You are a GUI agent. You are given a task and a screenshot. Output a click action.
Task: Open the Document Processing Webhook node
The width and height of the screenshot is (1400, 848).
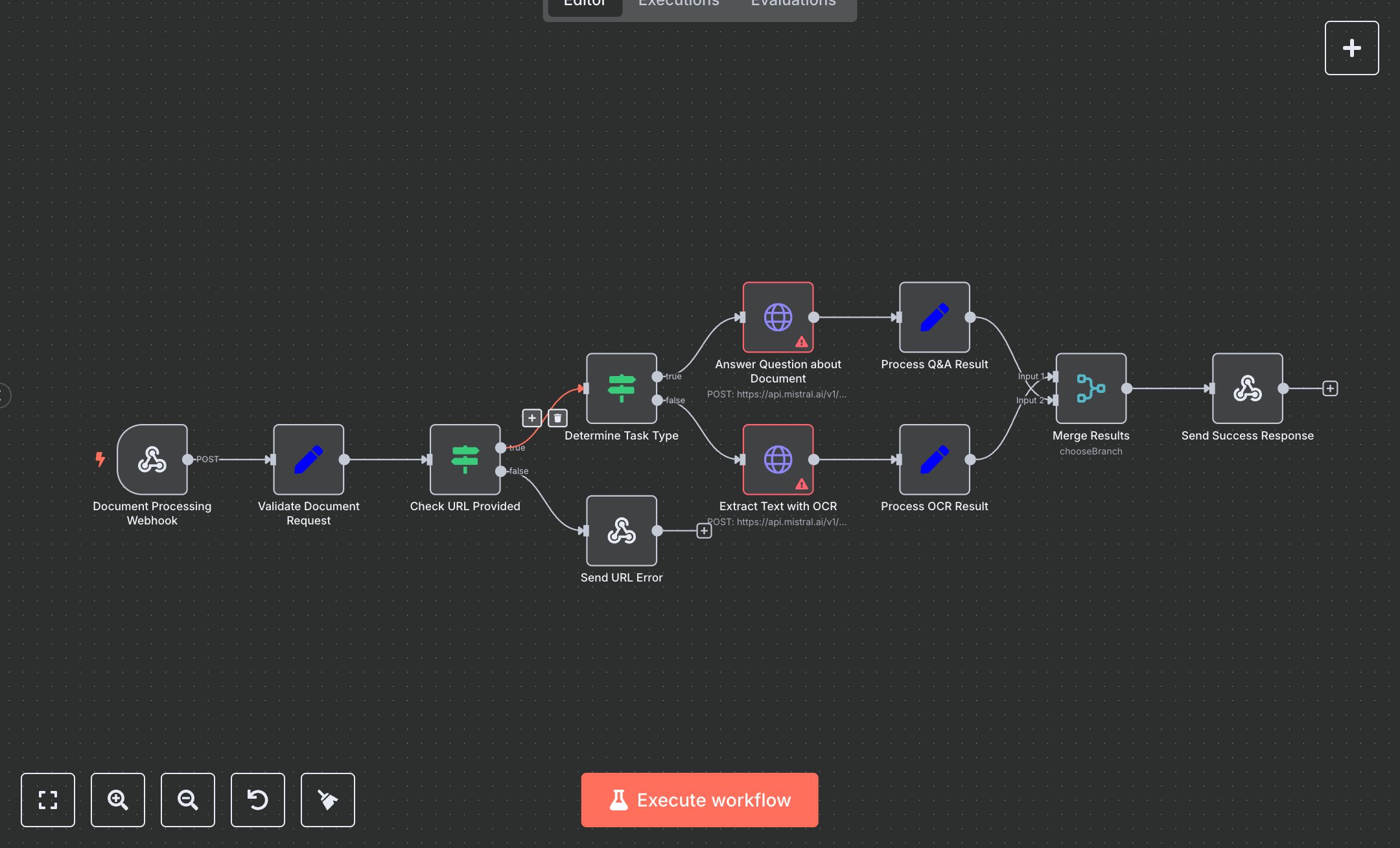click(x=152, y=460)
